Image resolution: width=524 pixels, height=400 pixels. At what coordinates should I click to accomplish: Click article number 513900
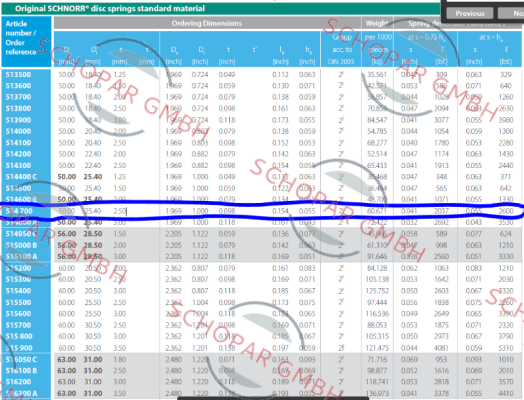coord(18,120)
